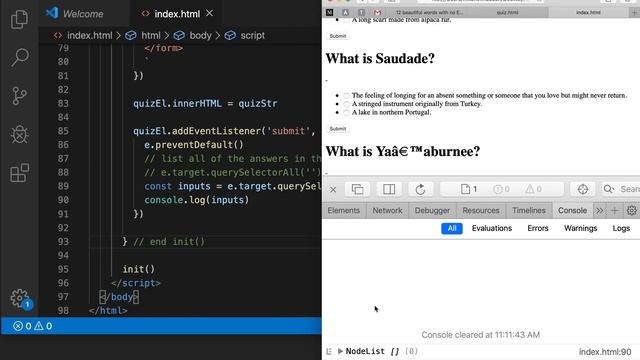
Task: Open the Extensions view in activity bar
Action: tap(19, 173)
